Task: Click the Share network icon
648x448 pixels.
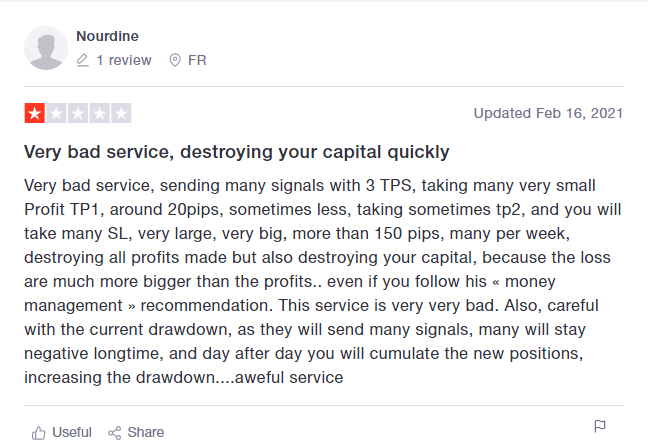Action: point(114,433)
